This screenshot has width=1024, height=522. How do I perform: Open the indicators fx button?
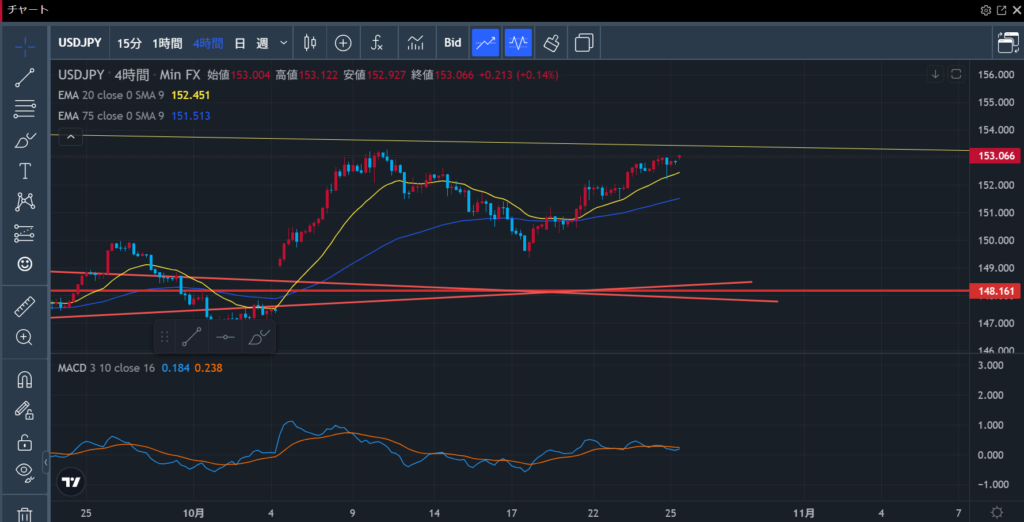[377, 43]
